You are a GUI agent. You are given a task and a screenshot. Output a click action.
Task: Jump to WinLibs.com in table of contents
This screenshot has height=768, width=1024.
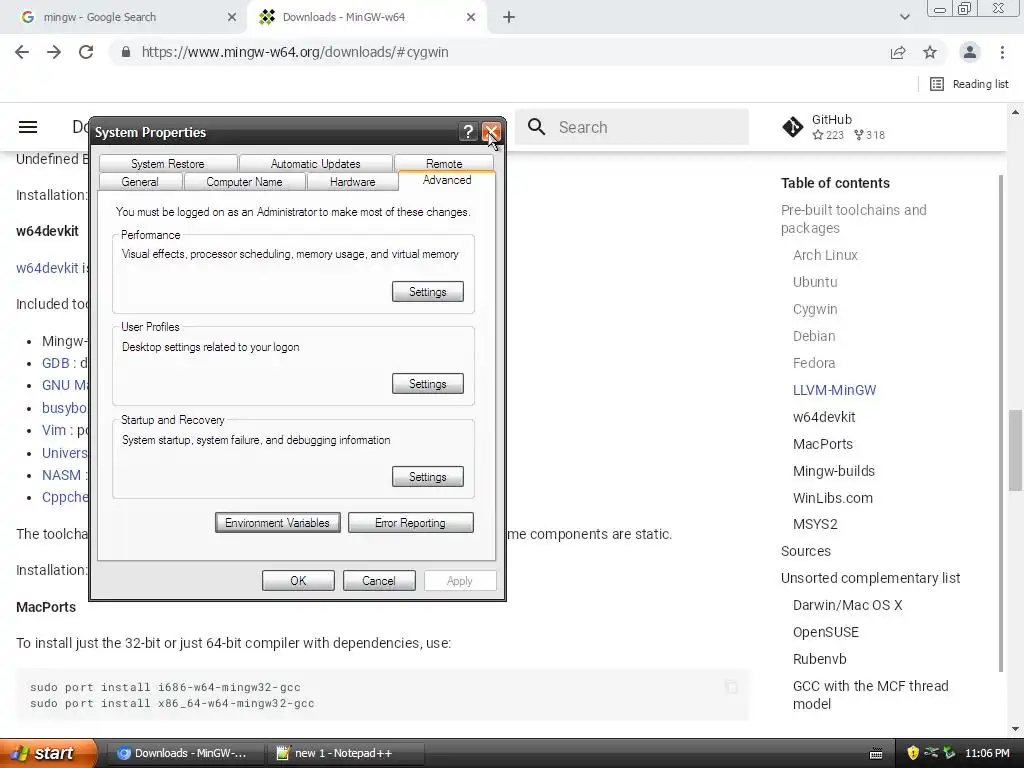point(833,498)
